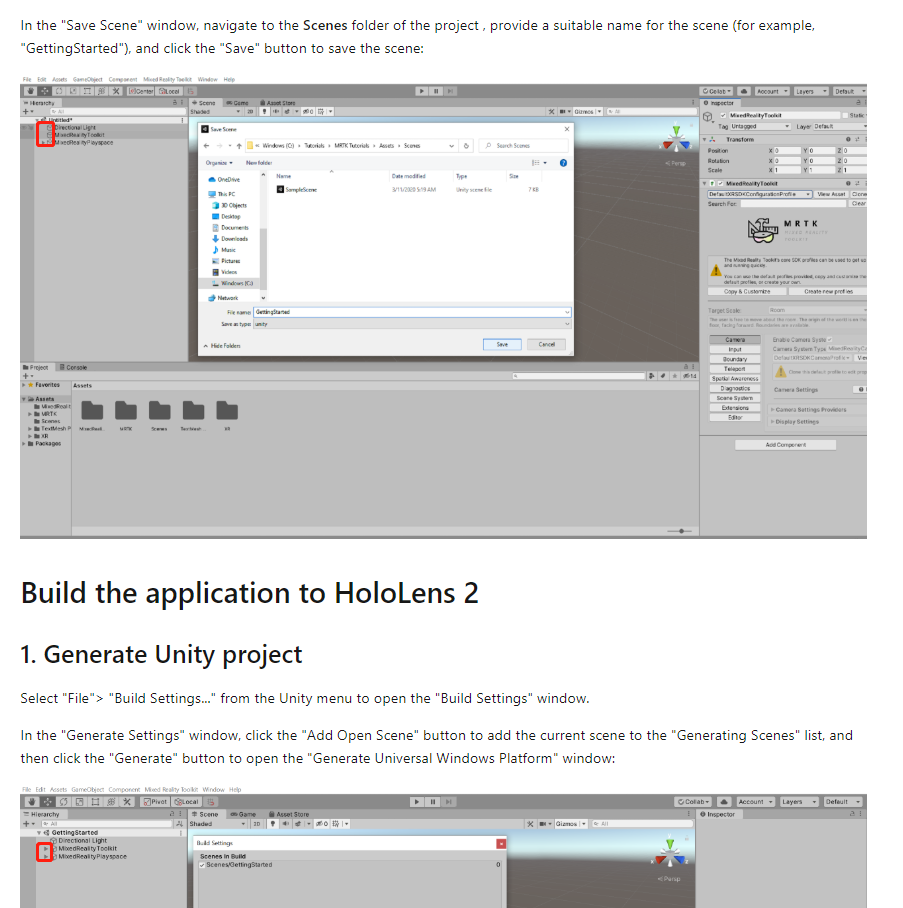Select the Move tool in Save Scene screenshot

(45, 91)
